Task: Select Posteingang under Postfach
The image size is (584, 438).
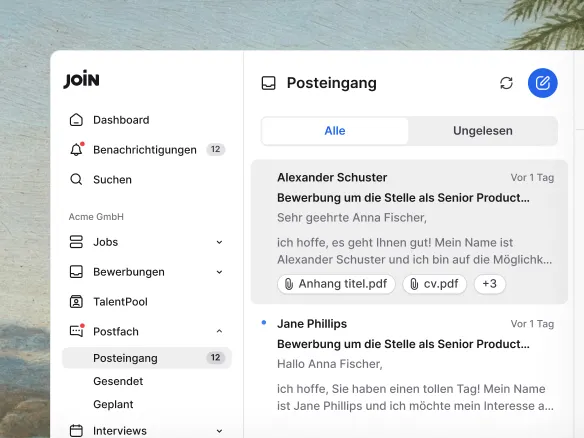Action: (x=147, y=358)
